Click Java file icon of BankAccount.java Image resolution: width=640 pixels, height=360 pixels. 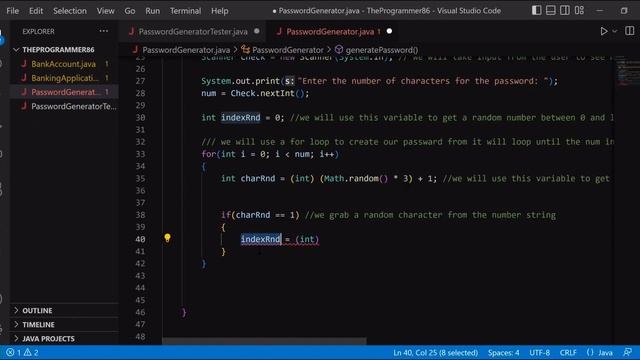point(24,64)
